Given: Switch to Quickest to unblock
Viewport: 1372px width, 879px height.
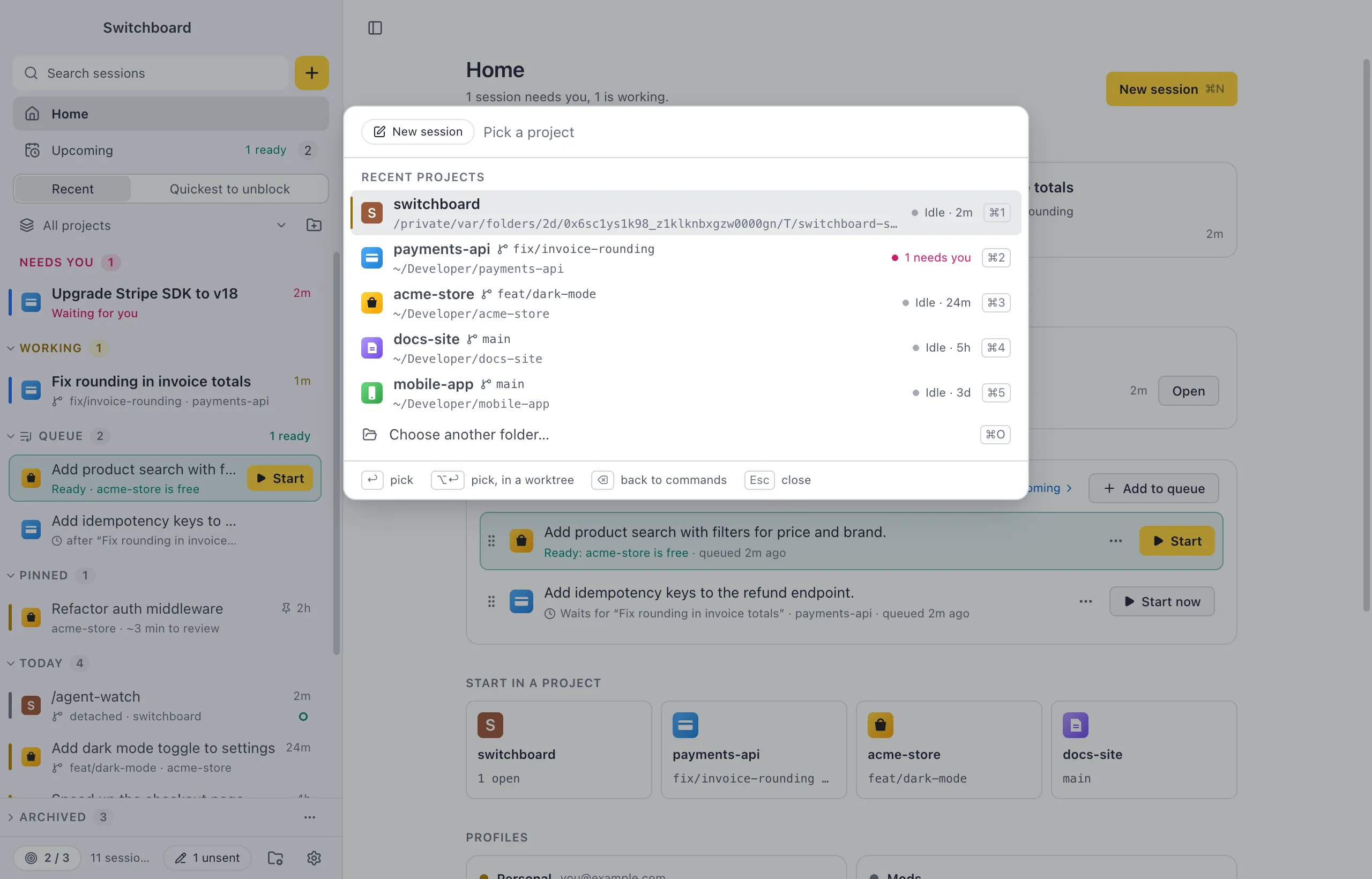Looking at the screenshot, I should (229, 189).
